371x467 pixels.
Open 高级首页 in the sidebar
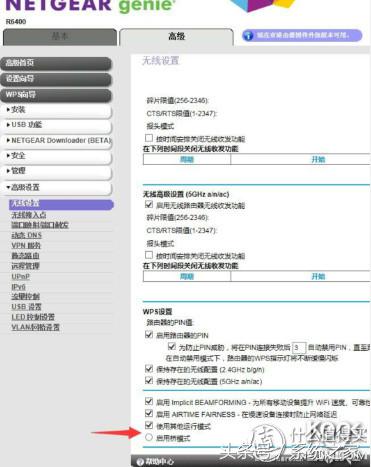(56, 63)
